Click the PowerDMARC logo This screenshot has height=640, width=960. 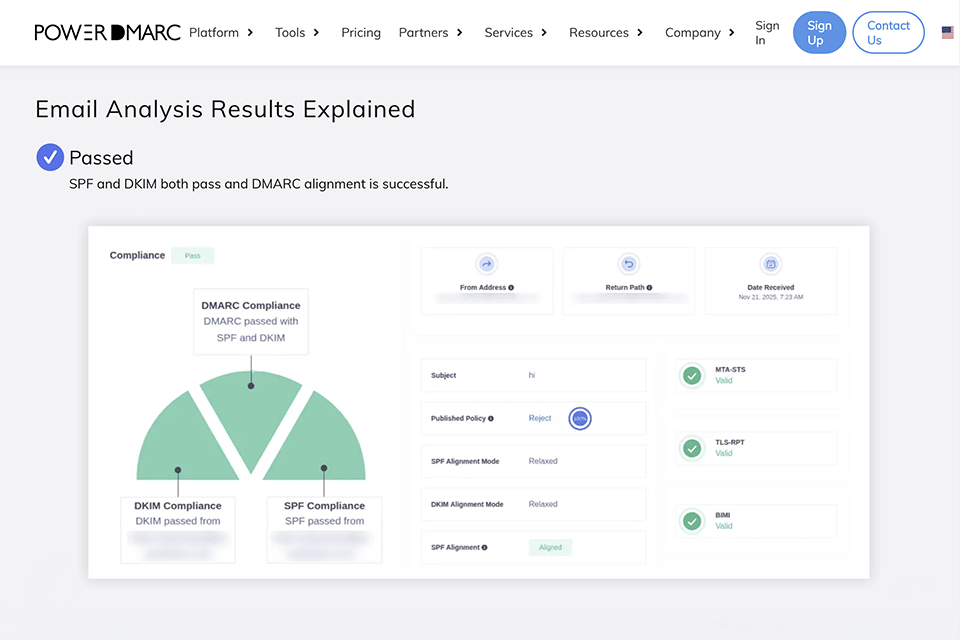coord(107,32)
